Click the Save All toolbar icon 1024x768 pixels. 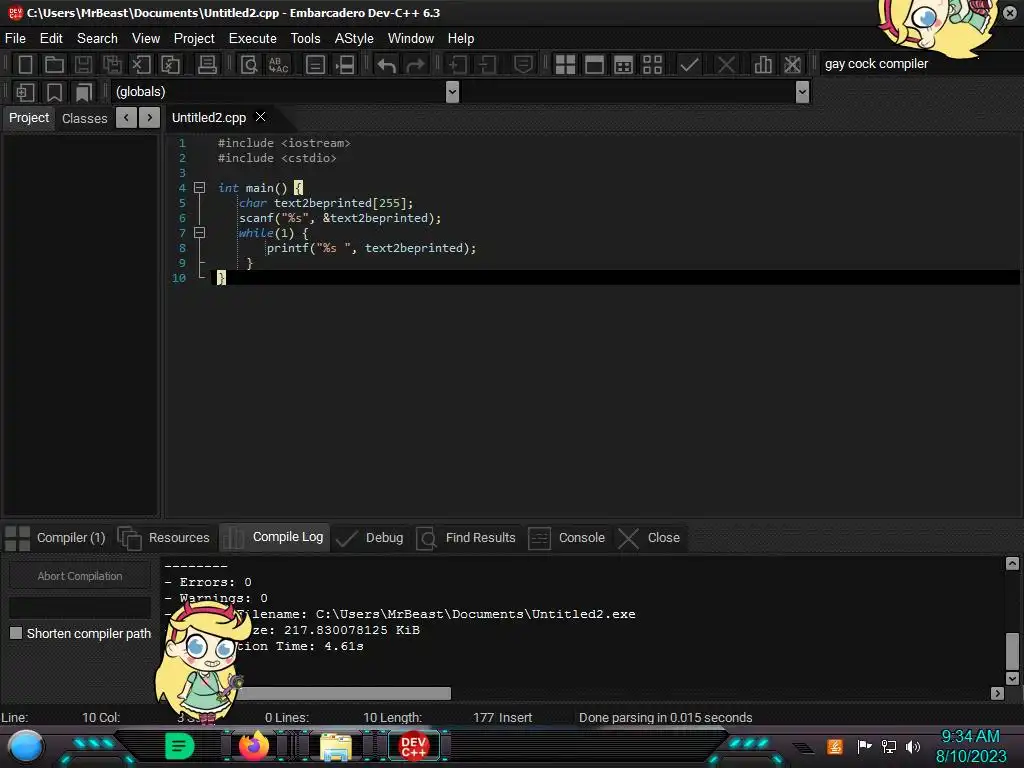coord(112,65)
